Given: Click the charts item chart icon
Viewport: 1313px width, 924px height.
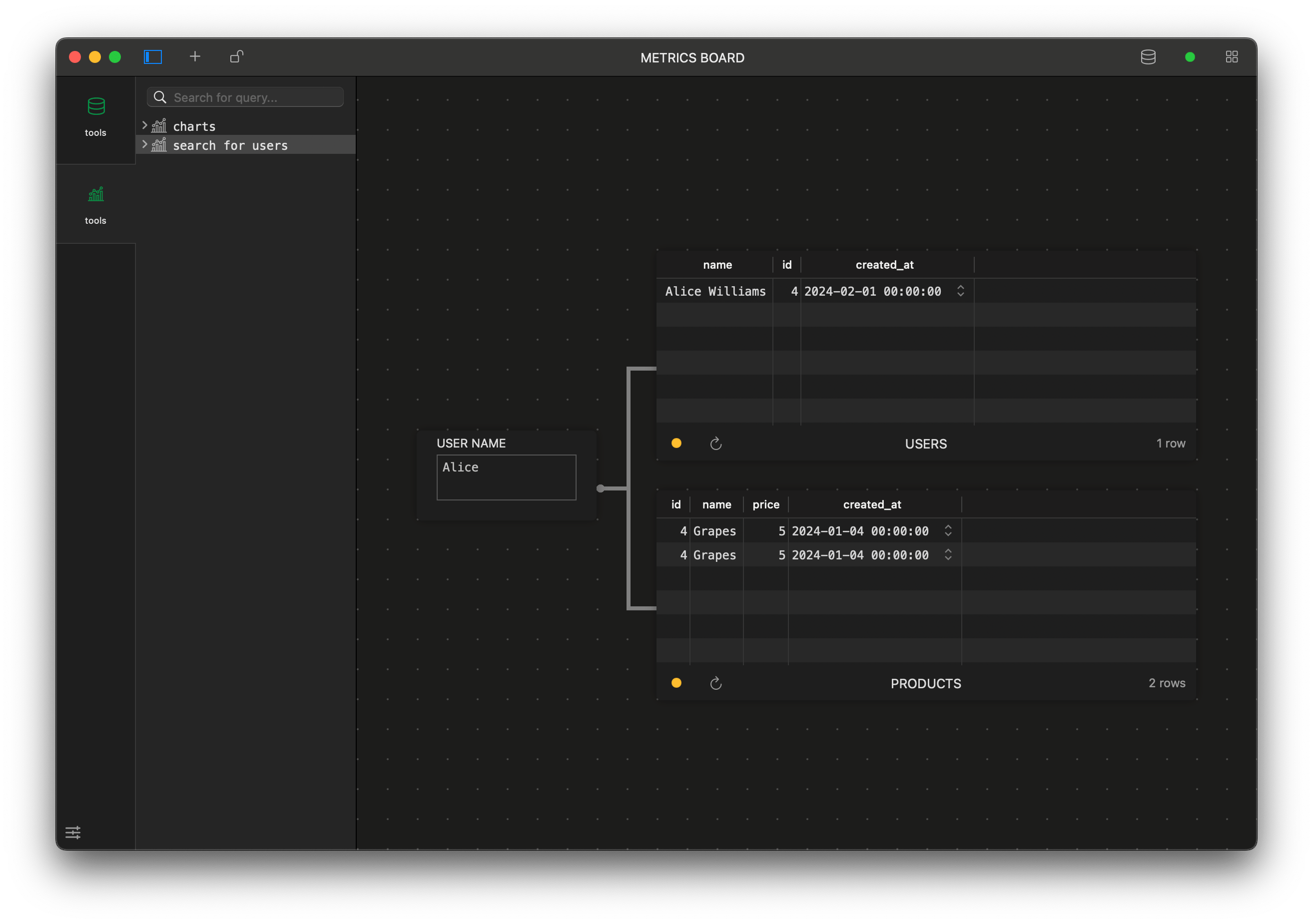Looking at the screenshot, I should tap(159, 125).
